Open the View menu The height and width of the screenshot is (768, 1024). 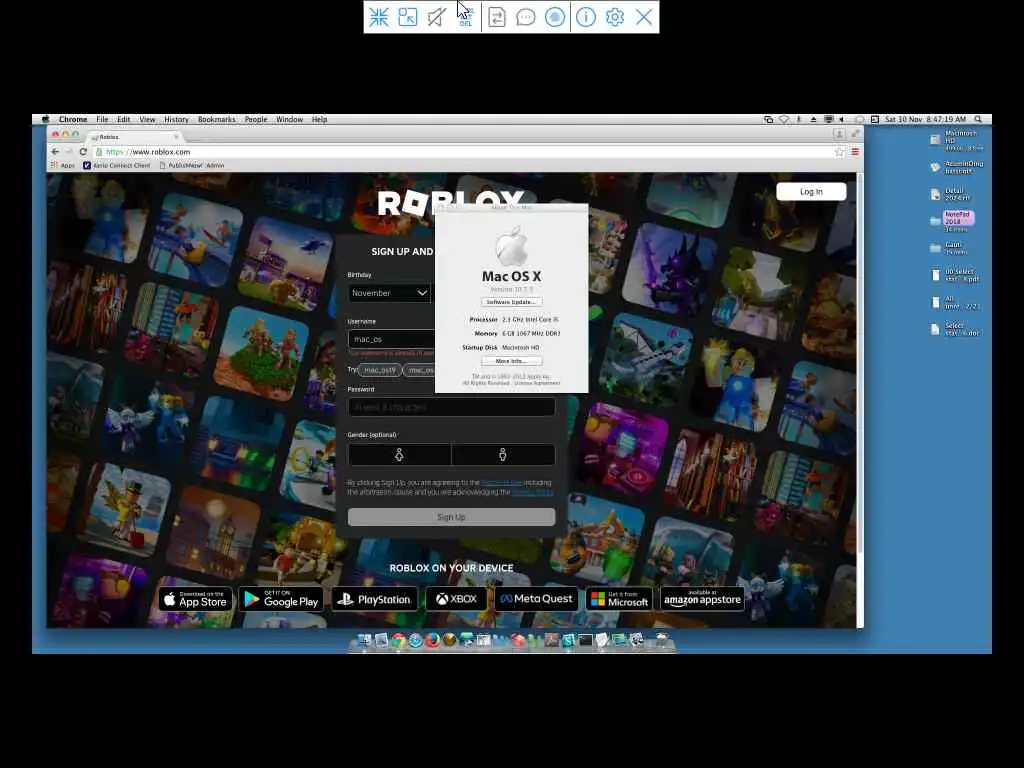tap(147, 120)
